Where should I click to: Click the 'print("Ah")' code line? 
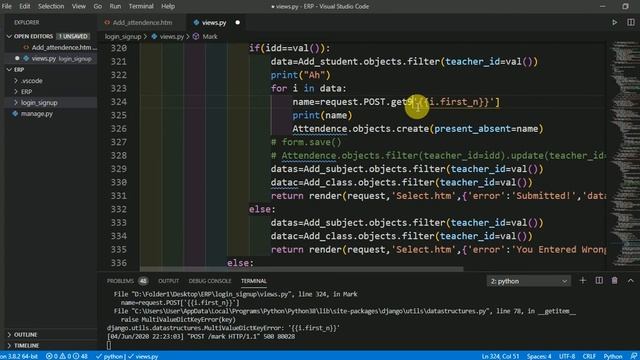(x=300, y=75)
